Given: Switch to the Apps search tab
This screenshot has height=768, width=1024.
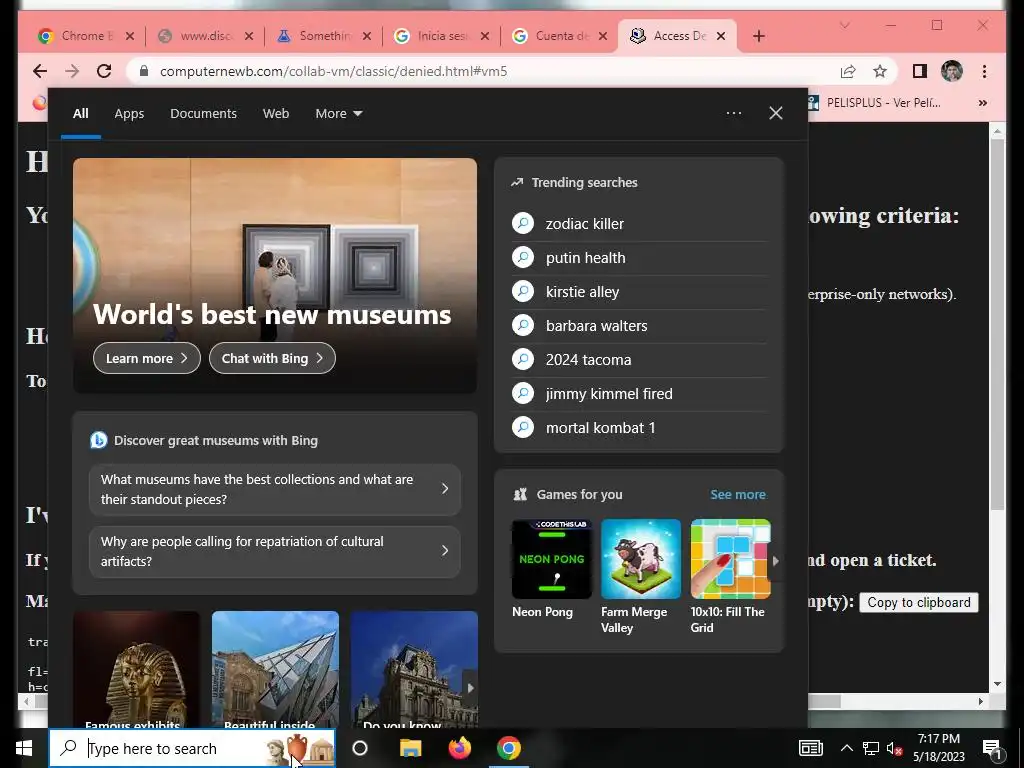Looking at the screenshot, I should click(129, 114).
